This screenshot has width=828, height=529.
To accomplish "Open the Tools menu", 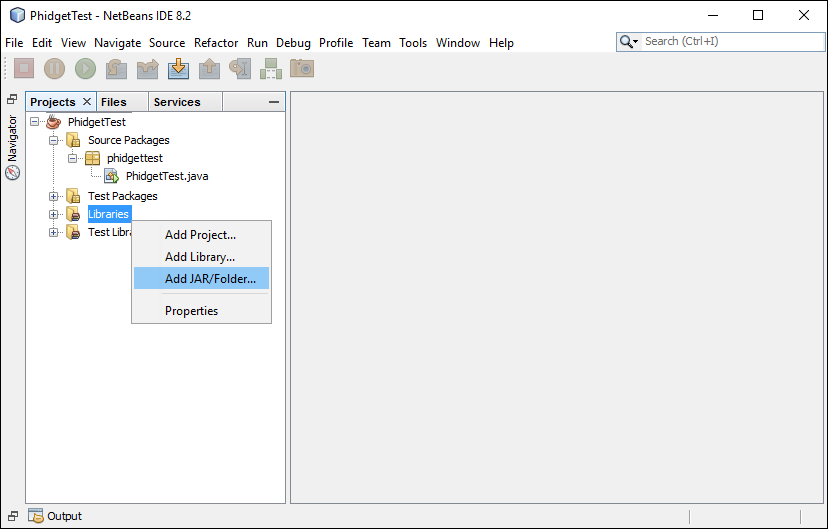I will point(413,43).
